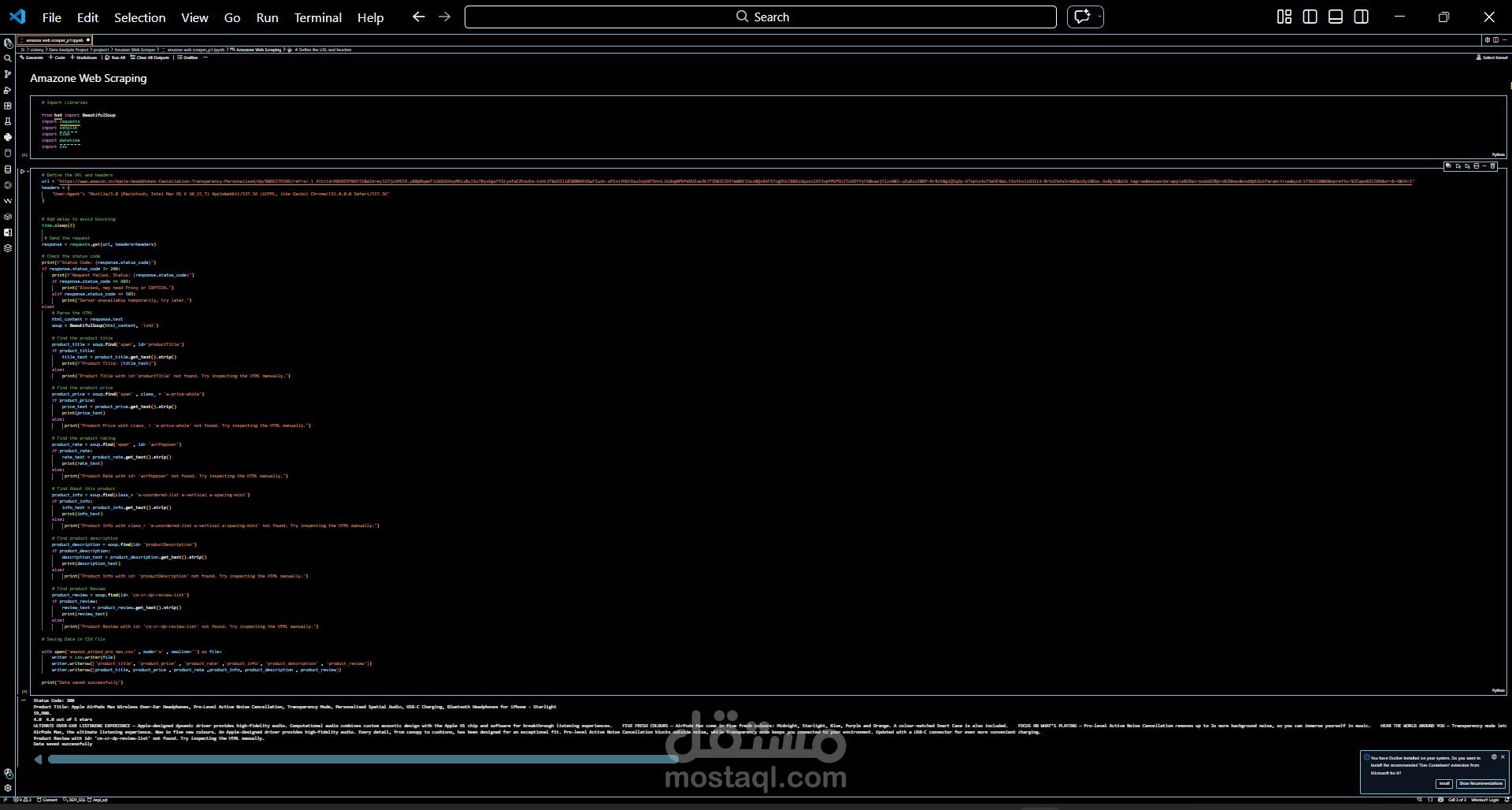Split the notebook editor to the right
The width and height of the screenshot is (1512, 810).
[x=1495, y=39]
